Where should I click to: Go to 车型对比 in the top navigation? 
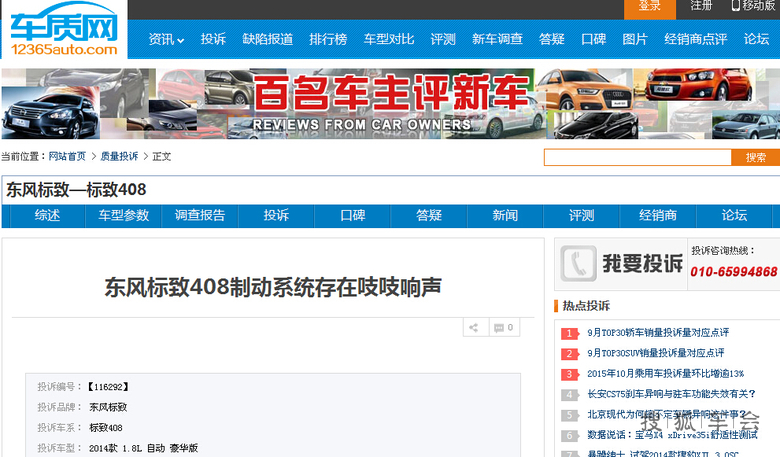click(x=389, y=40)
